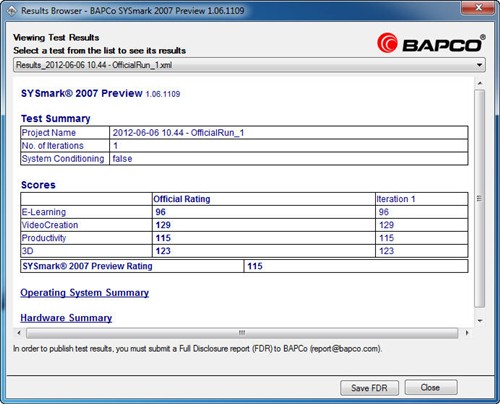The width and height of the screenshot is (500, 404).
Task: Open the test results file dropdown
Action: 249,65
